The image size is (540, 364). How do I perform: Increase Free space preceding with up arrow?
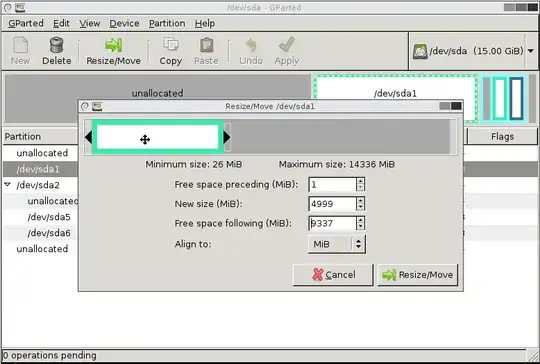tap(360, 181)
